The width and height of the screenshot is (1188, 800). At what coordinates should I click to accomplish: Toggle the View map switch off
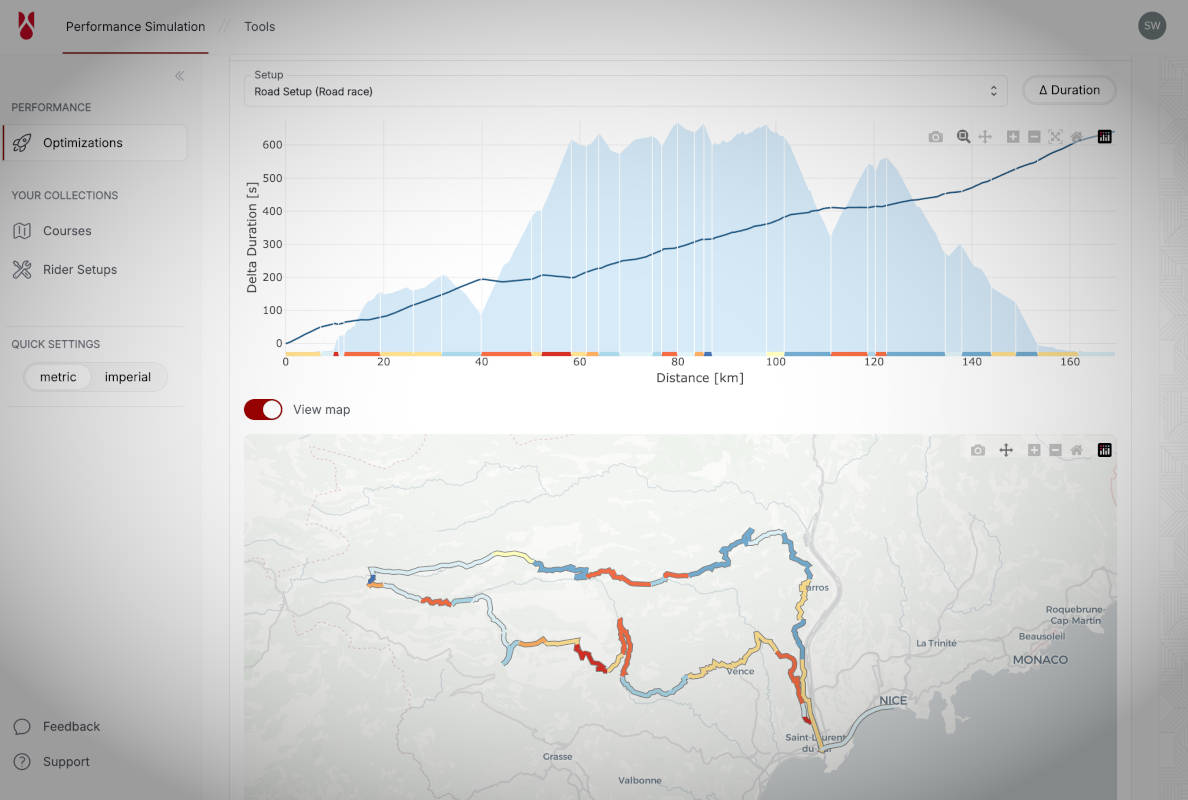262,409
